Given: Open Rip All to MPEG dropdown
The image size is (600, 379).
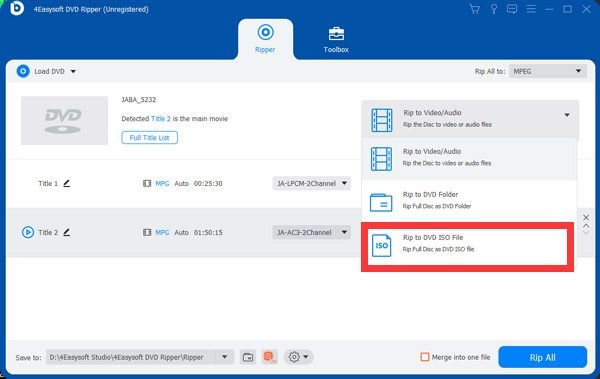Looking at the screenshot, I should 548,71.
